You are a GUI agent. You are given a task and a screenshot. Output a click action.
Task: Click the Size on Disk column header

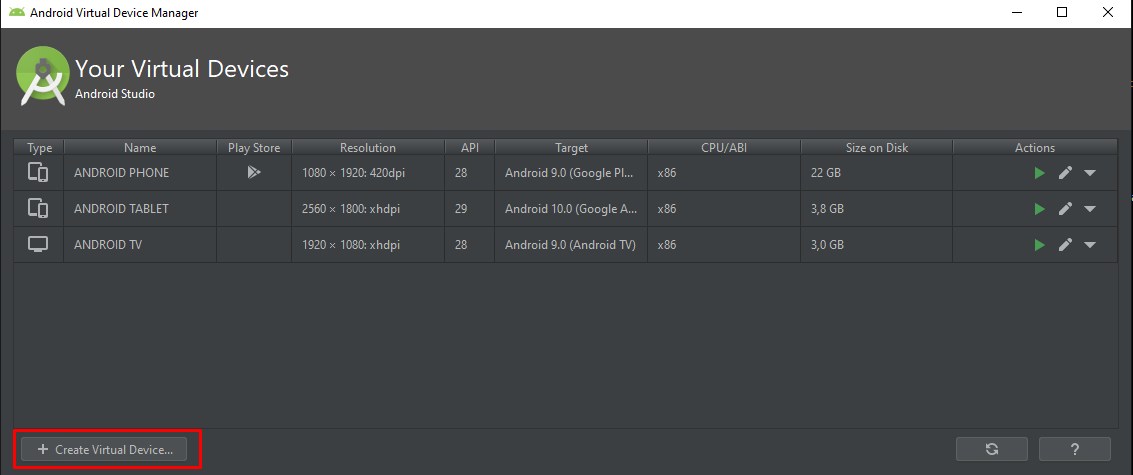[876, 148]
